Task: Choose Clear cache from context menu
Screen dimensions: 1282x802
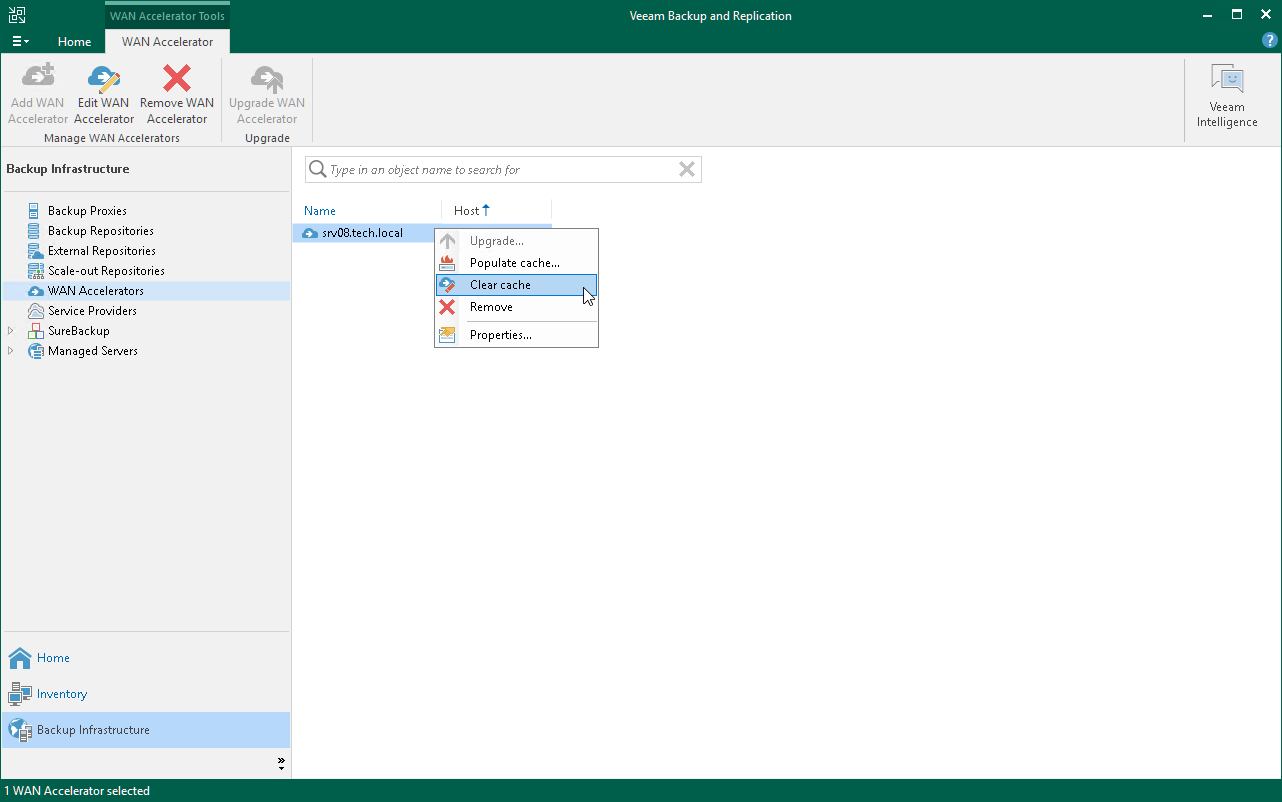Action: 516,285
